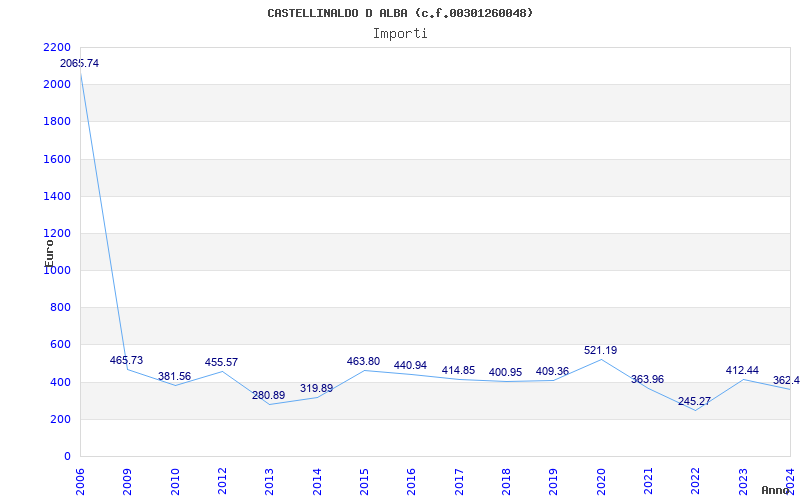
Task: Click the chart title CASTELLINALDO D ALBA
Action: [x=400, y=13]
